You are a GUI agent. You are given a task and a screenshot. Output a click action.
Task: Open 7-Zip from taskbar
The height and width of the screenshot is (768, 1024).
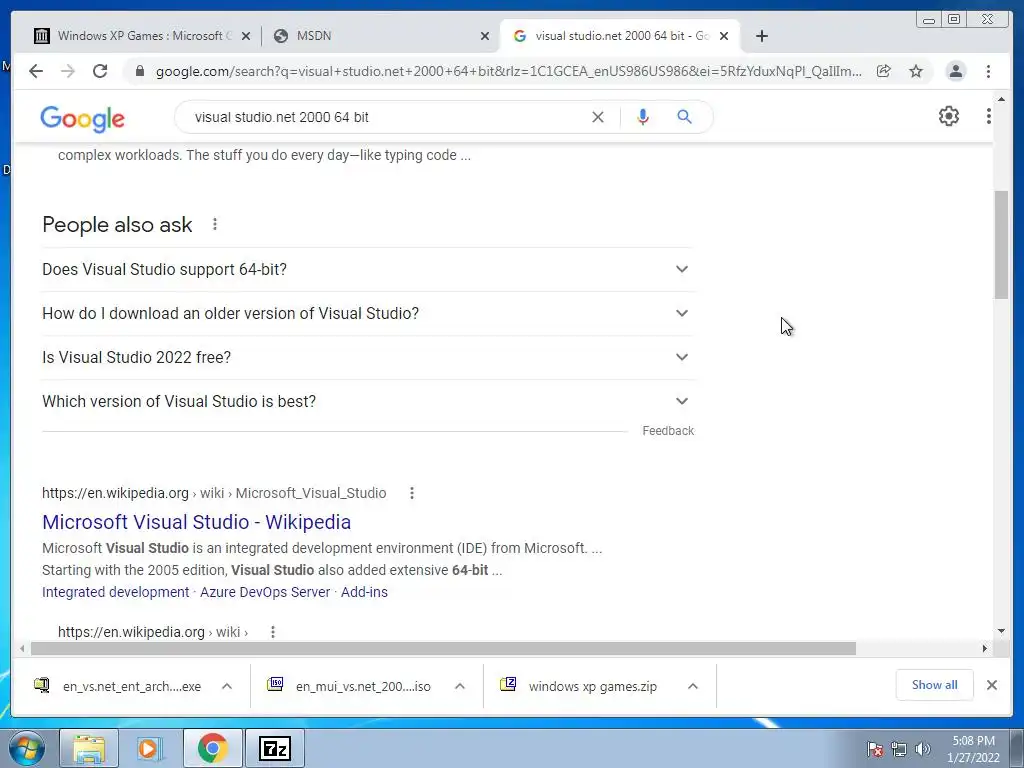[x=274, y=748]
